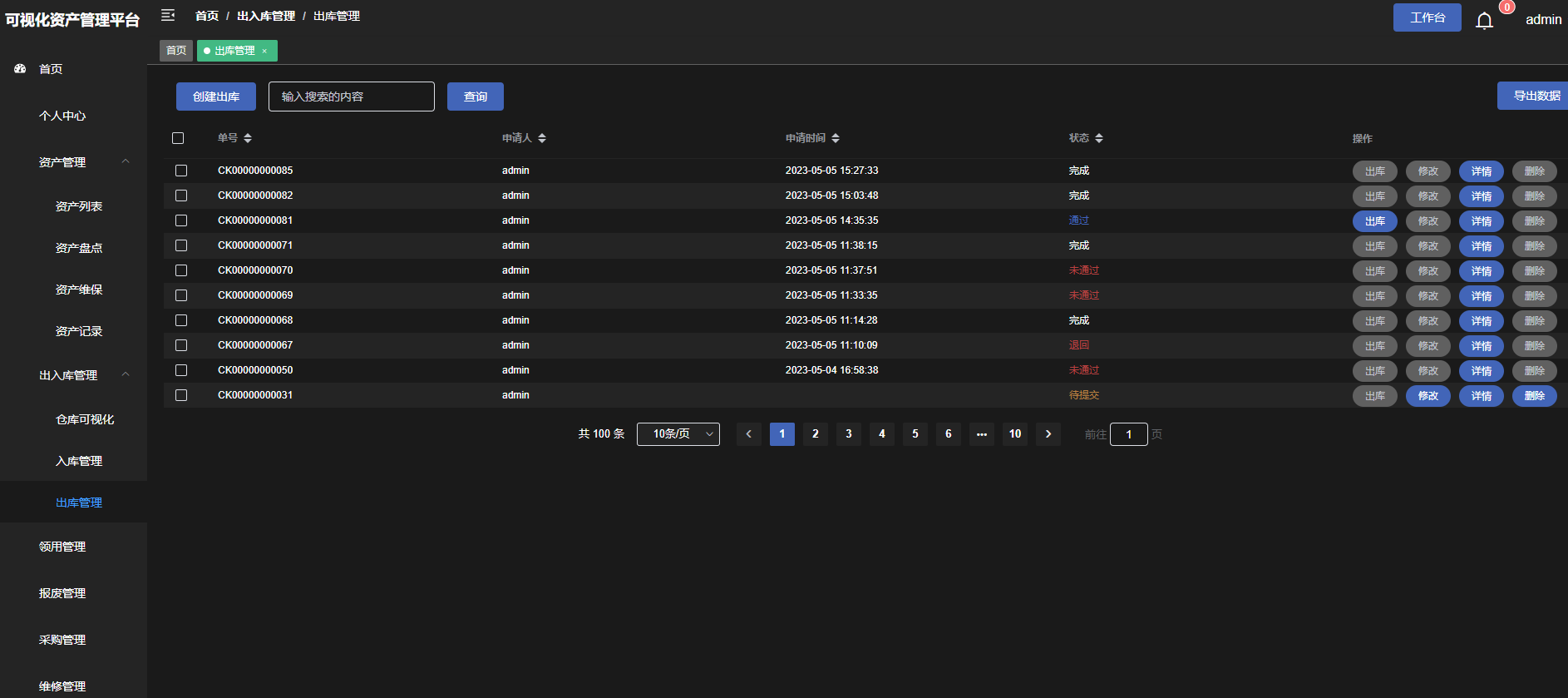Close the 出库管理 tab with ×
This screenshot has height=698, width=1568.
[x=264, y=52]
